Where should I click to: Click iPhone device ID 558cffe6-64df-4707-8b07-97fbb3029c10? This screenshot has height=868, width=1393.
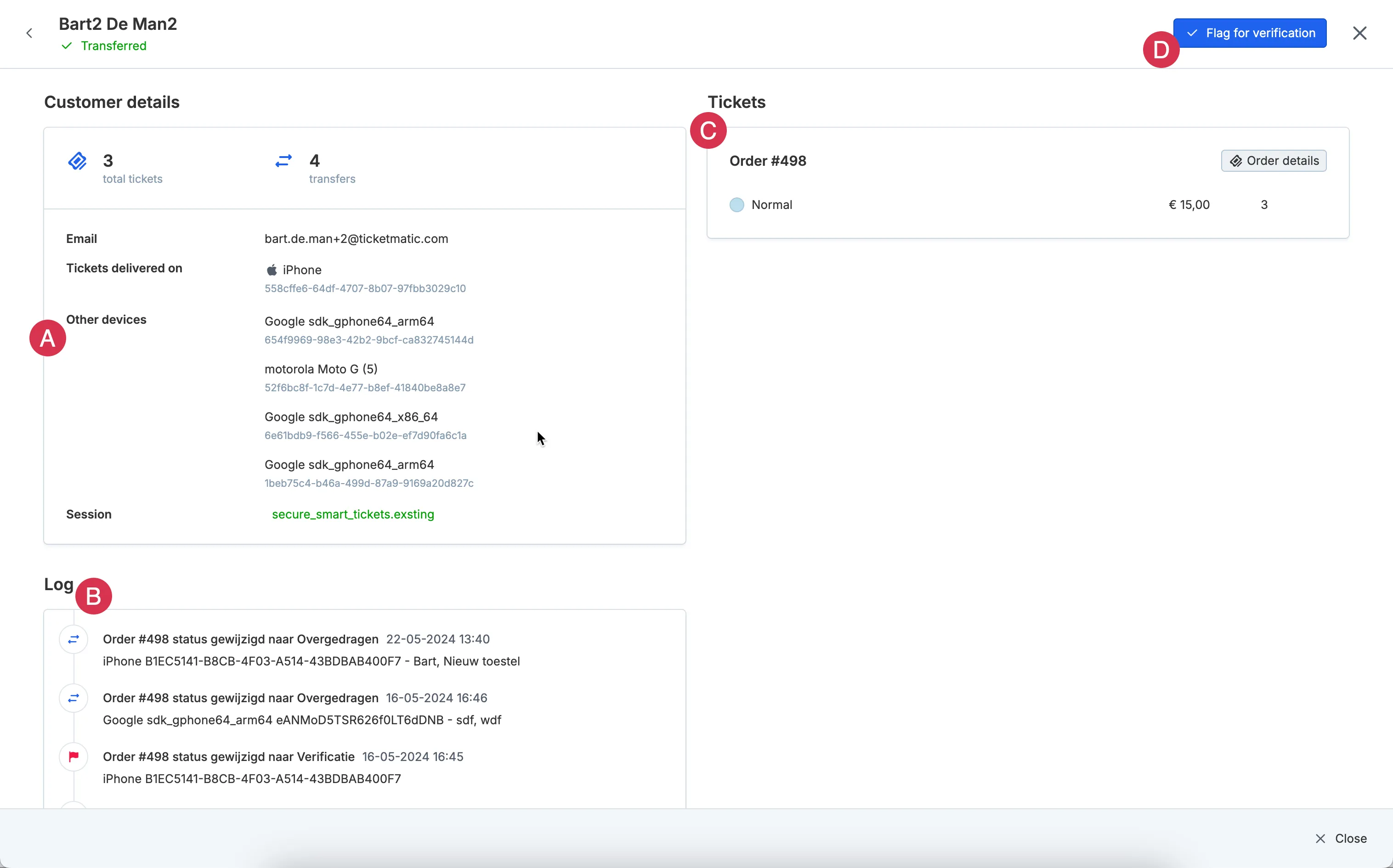tap(365, 288)
